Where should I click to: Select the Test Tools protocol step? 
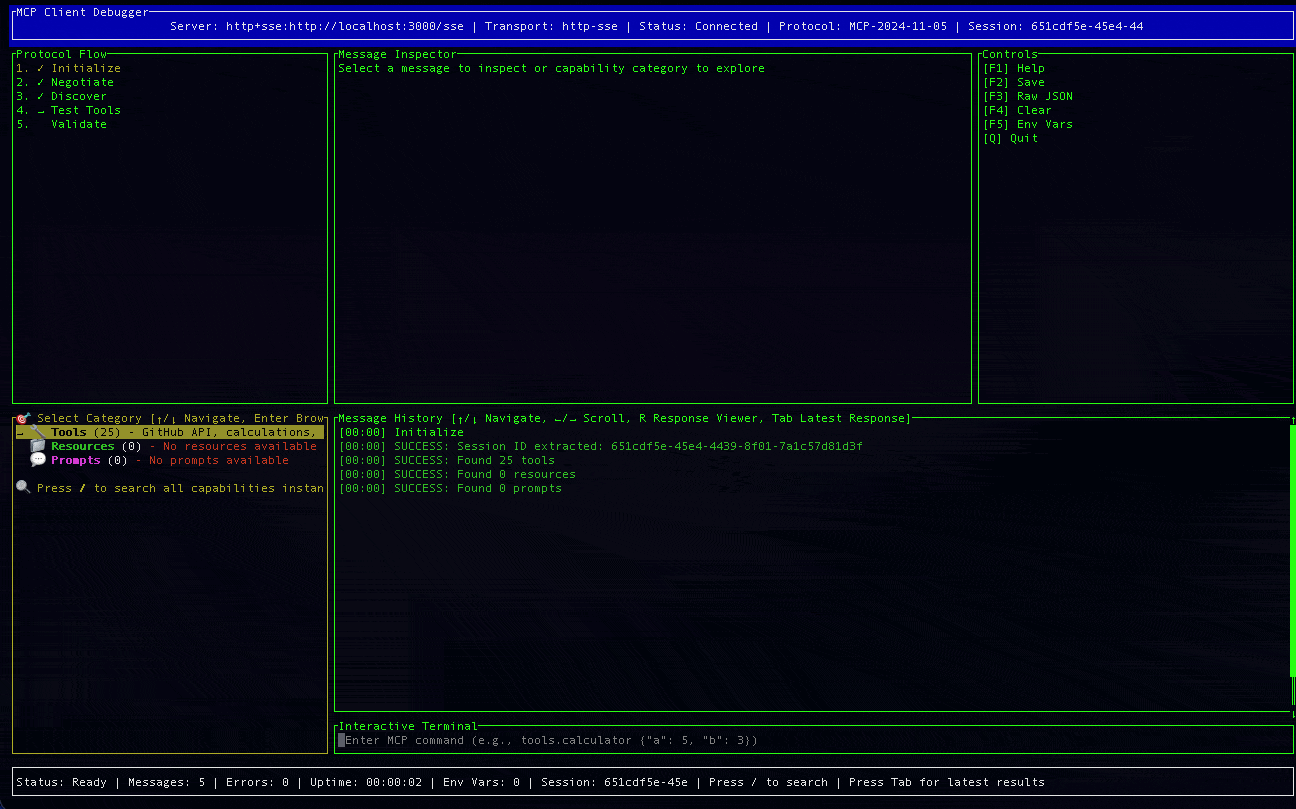click(x=68, y=110)
